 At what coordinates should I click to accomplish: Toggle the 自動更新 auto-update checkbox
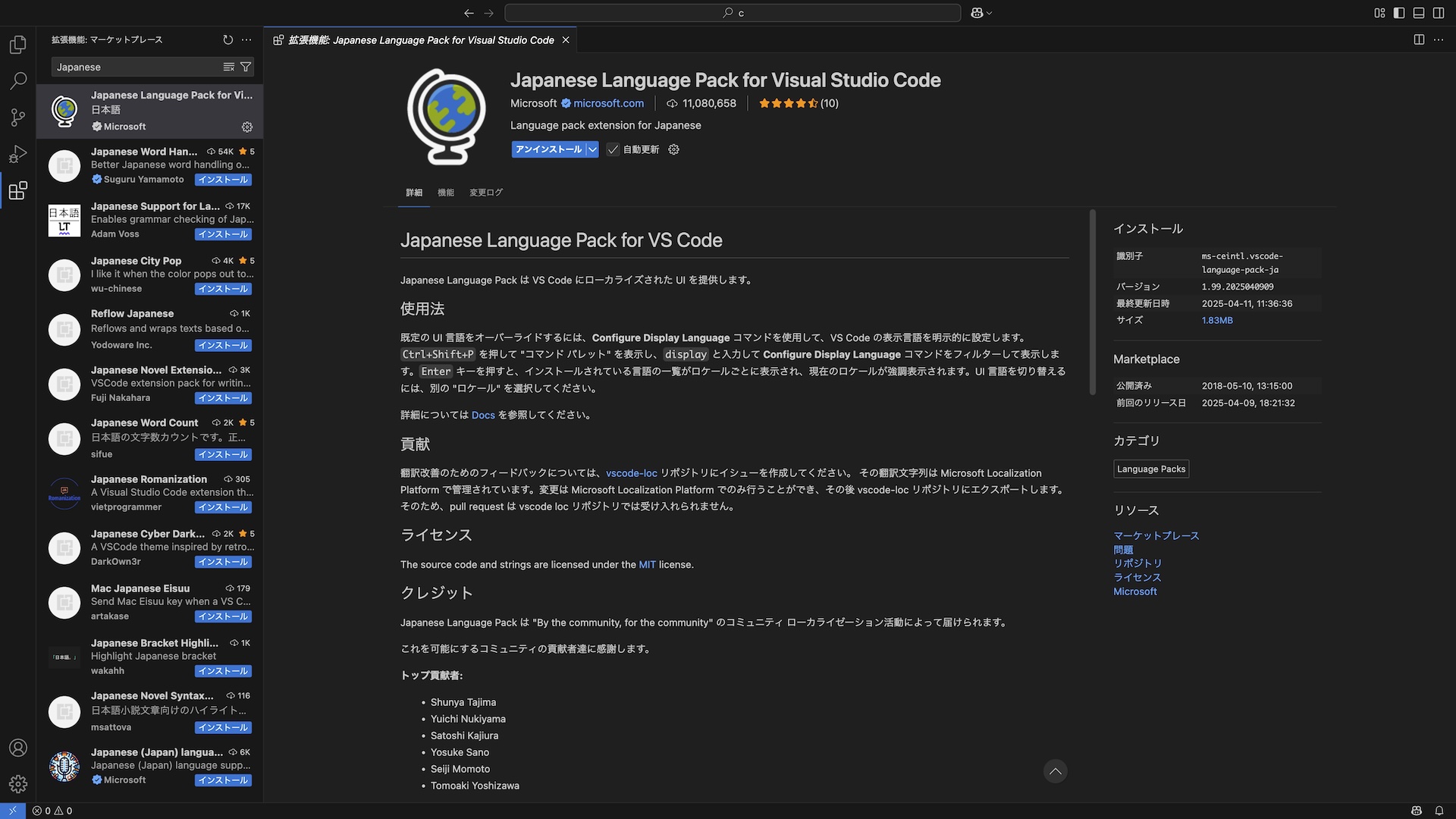tap(613, 149)
